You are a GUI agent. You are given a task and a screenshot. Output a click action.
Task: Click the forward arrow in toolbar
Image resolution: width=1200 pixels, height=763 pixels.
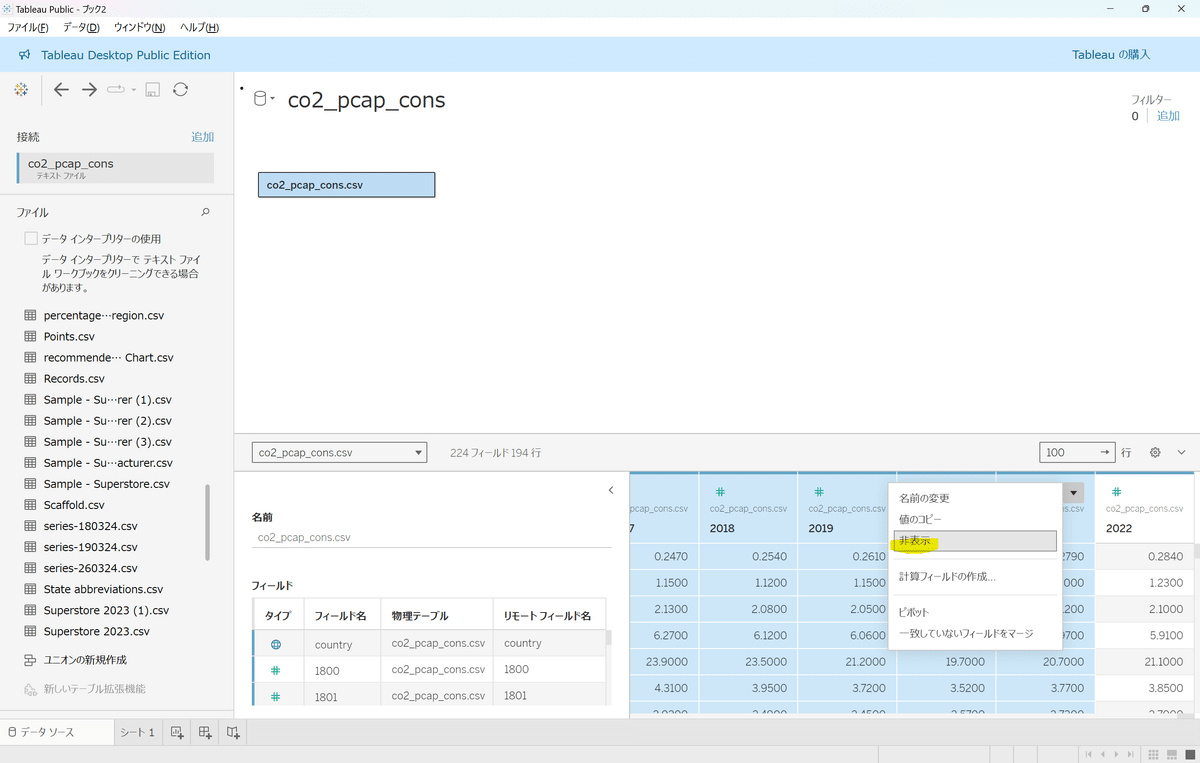click(89, 90)
